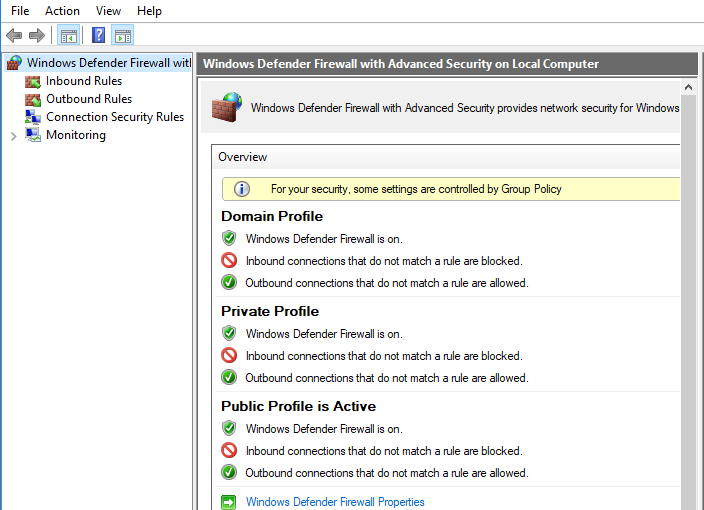Open the Action menu
The image size is (704, 510).
pyautogui.click(x=62, y=11)
